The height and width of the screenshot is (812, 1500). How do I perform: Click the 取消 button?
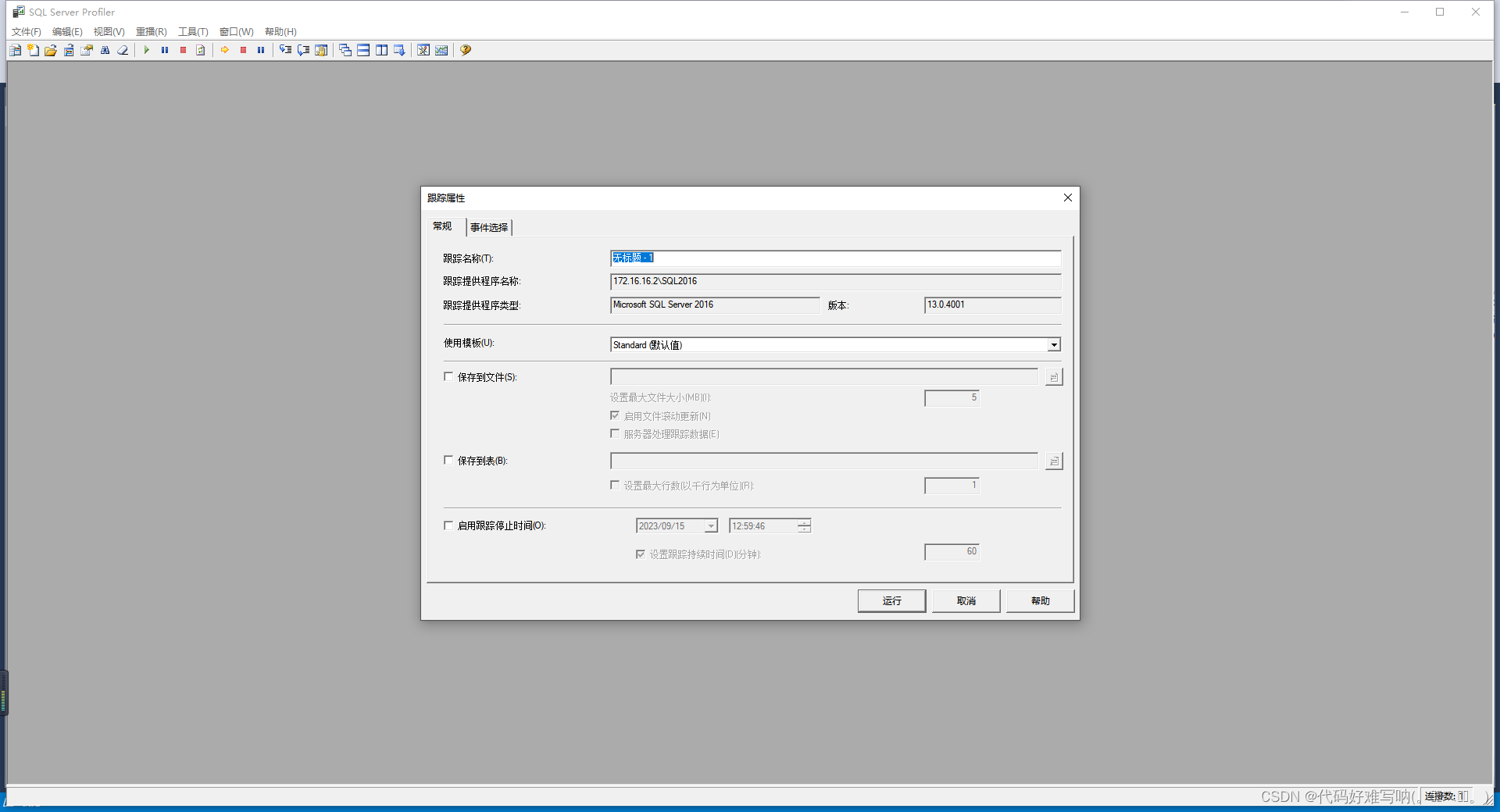coord(966,600)
